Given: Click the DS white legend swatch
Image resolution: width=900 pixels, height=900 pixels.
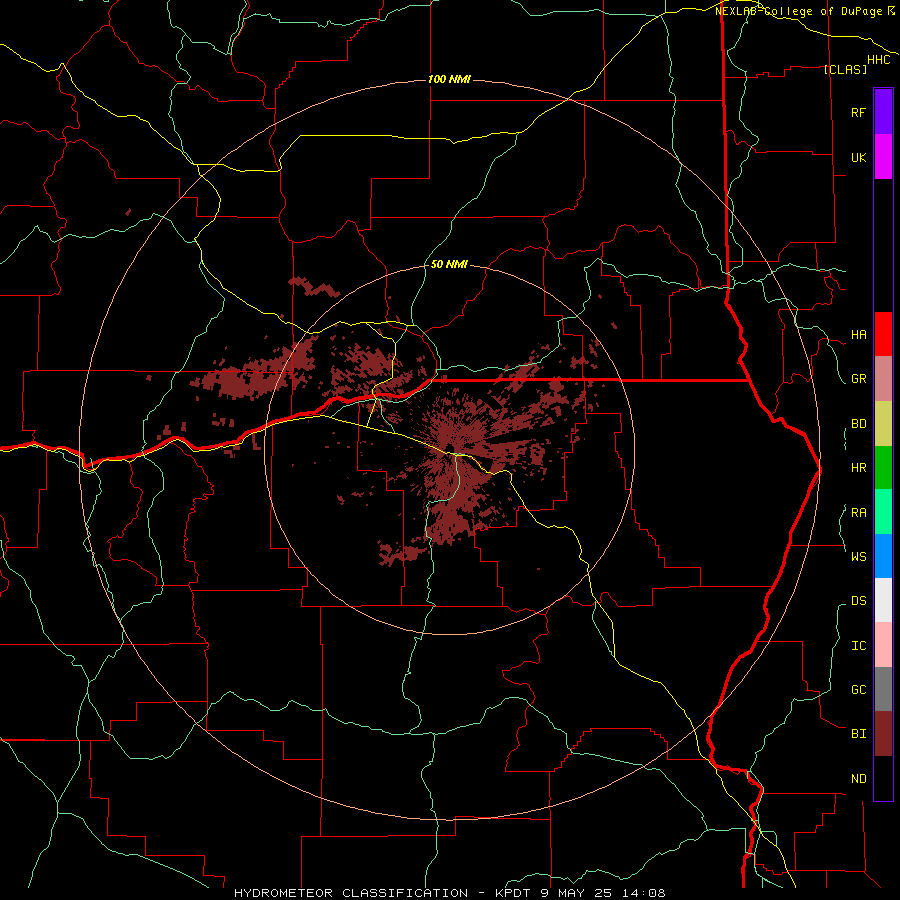Looking at the screenshot, I should click(x=883, y=600).
